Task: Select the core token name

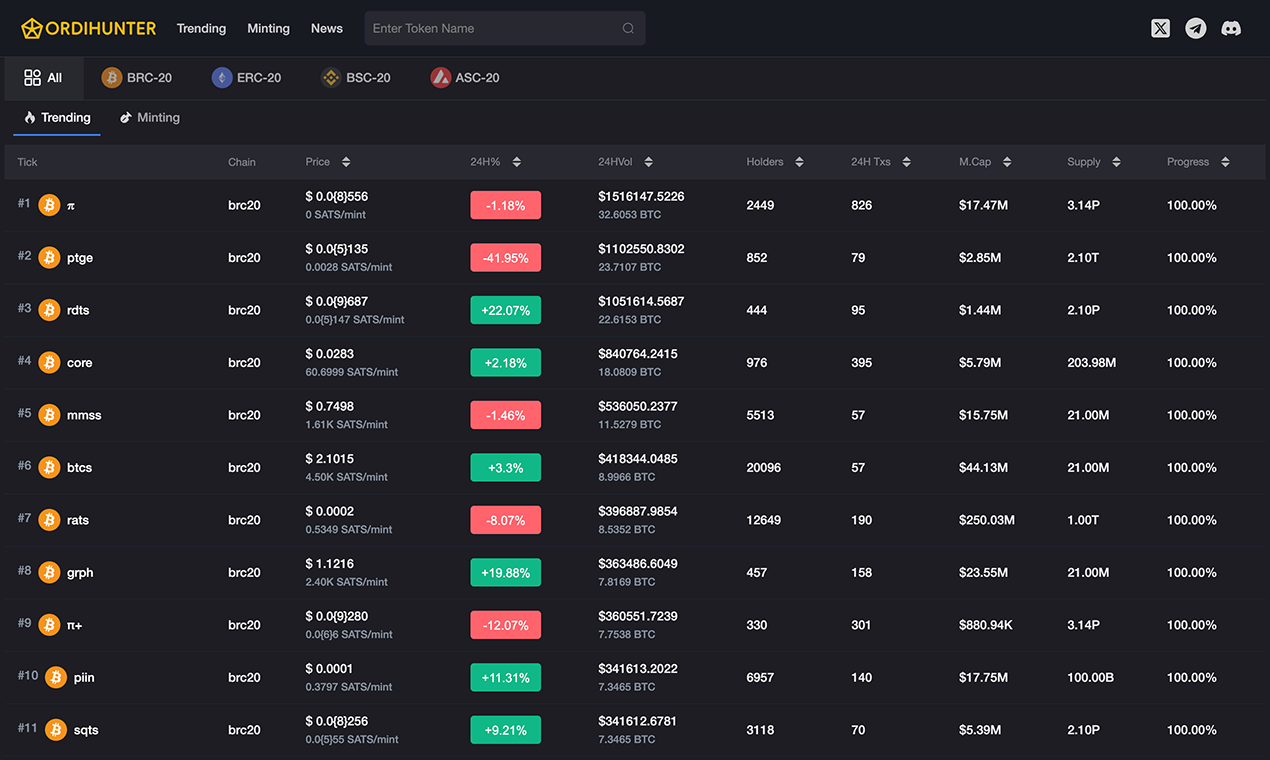Action: pyautogui.click(x=79, y=363)
